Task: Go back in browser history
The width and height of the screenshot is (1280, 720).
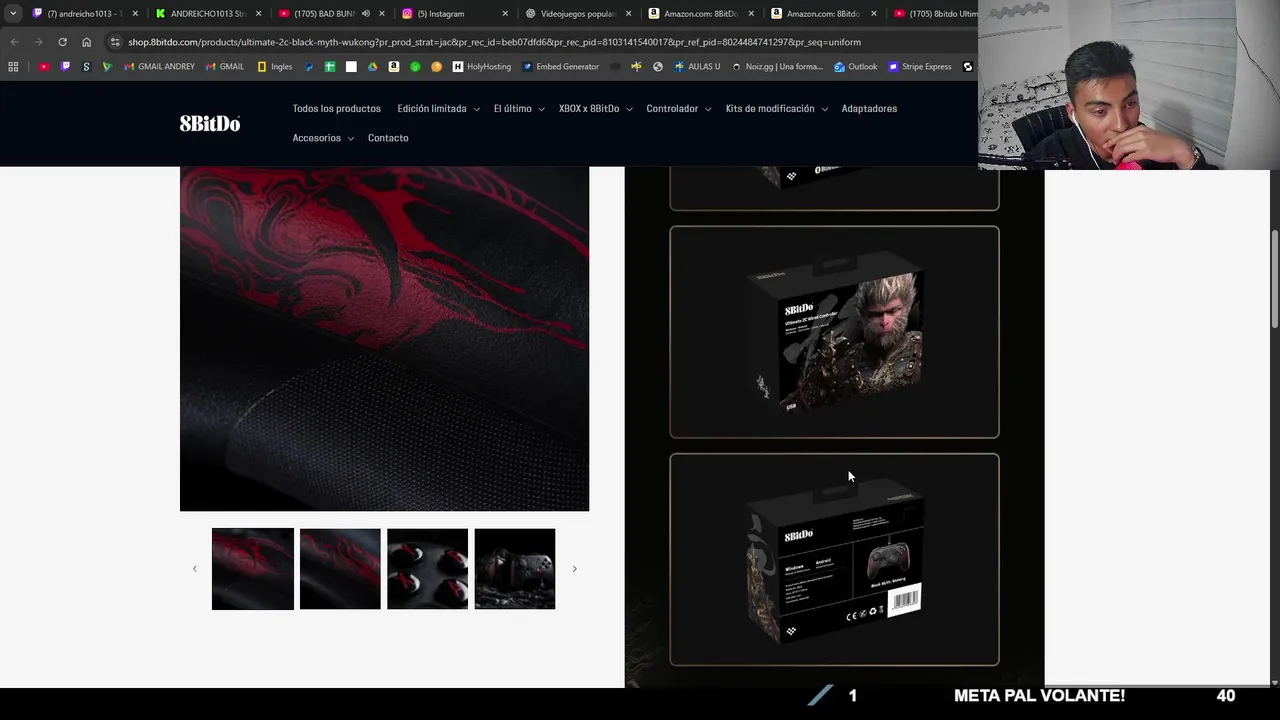Action: 14,42
